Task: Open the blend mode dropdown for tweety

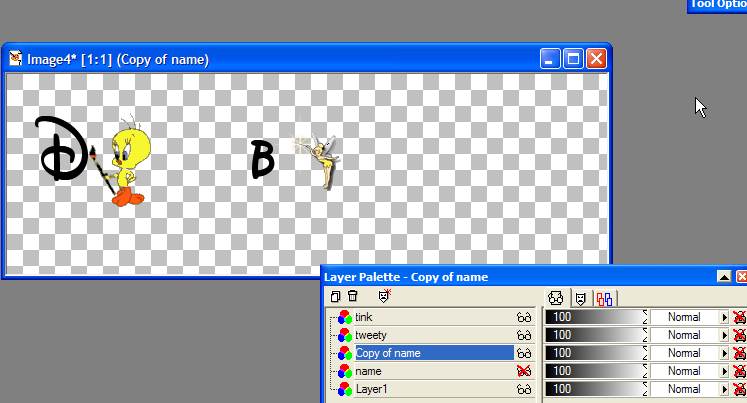Action: (724, 335)
